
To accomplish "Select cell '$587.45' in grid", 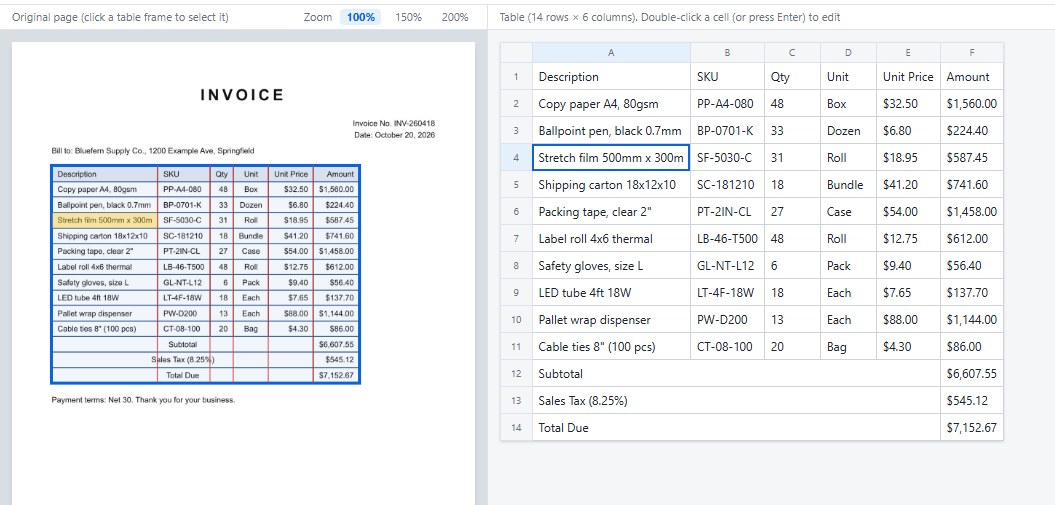I will point(972,158).
